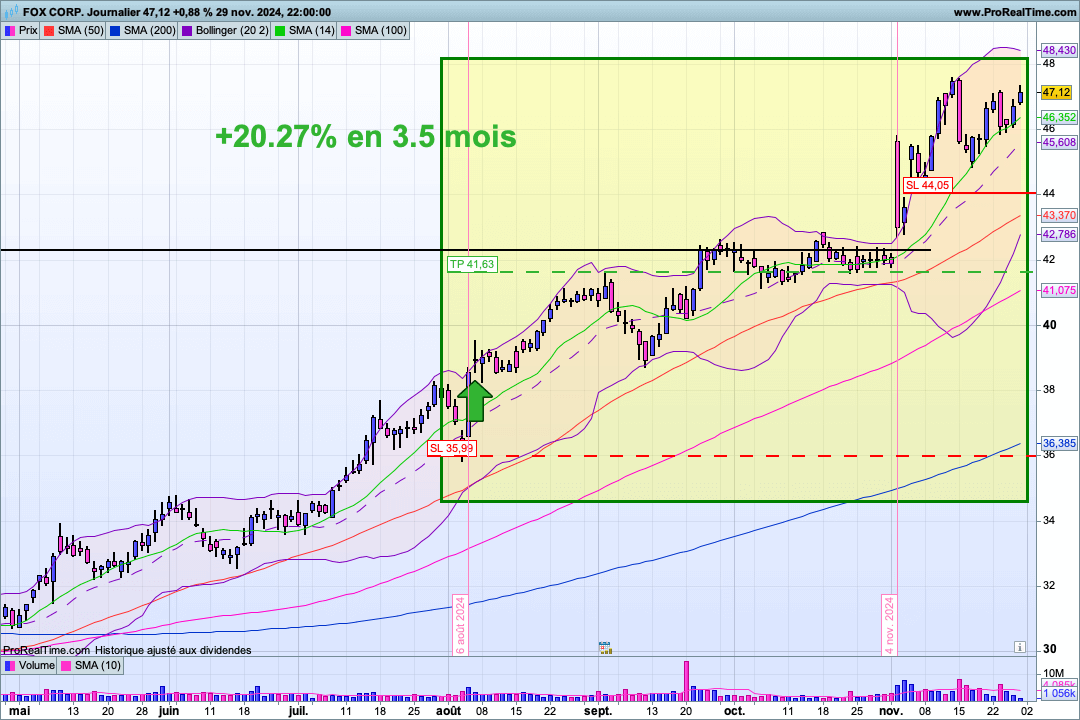The image size is (1080, 720).
Task: Click the SMA 100 value 41,075
Action: [1059, 290]
